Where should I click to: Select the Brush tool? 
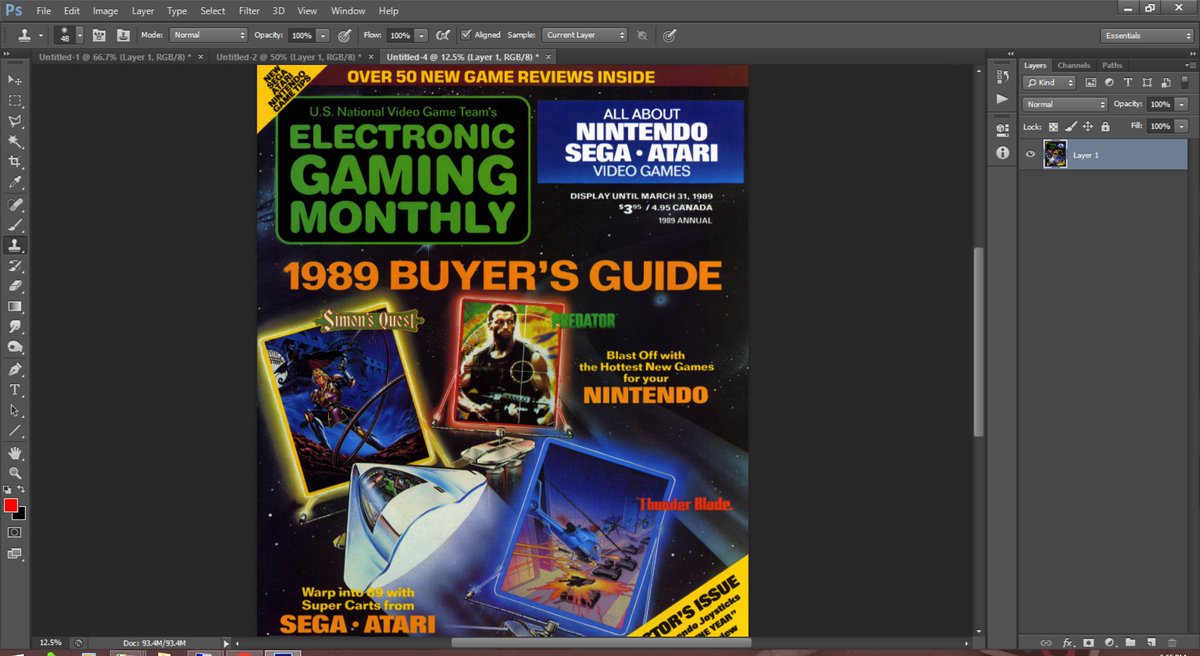(x=15, y=225)
